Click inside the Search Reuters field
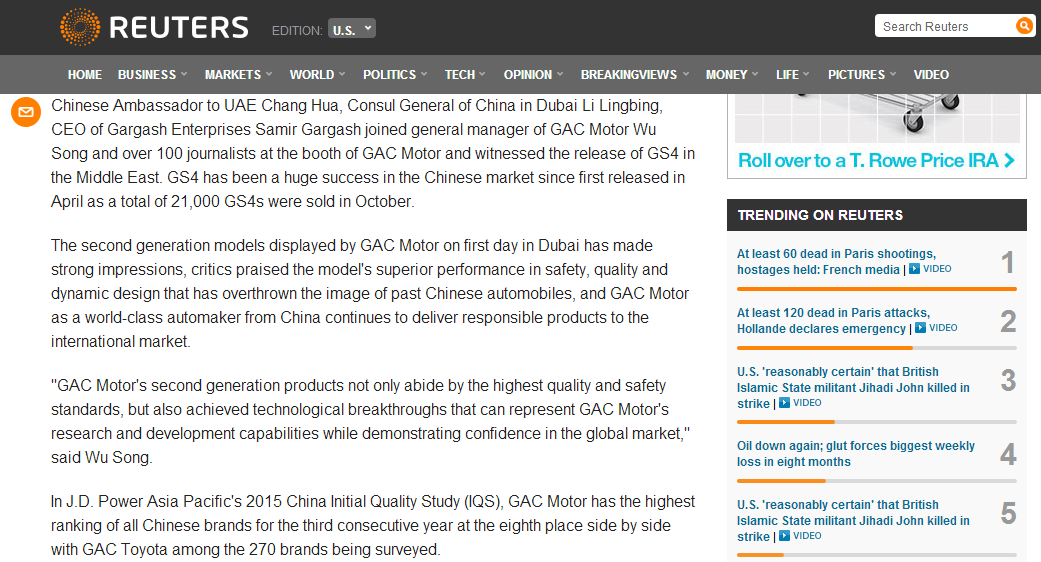Image resolution: width=1041 pixels, height=562 pixels. coord(945,26)
